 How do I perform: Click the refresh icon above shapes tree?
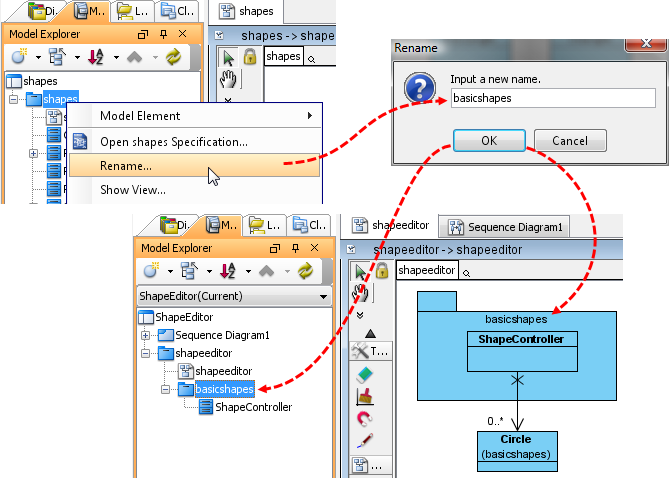click(x=174, y=56)
